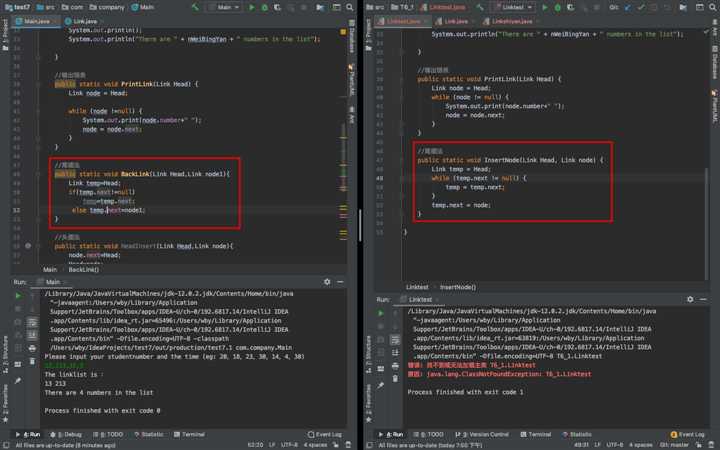Click 4 spaces indent selector in left status bar
This screenshot has width=720, height=450.
[x=315, y=444]
